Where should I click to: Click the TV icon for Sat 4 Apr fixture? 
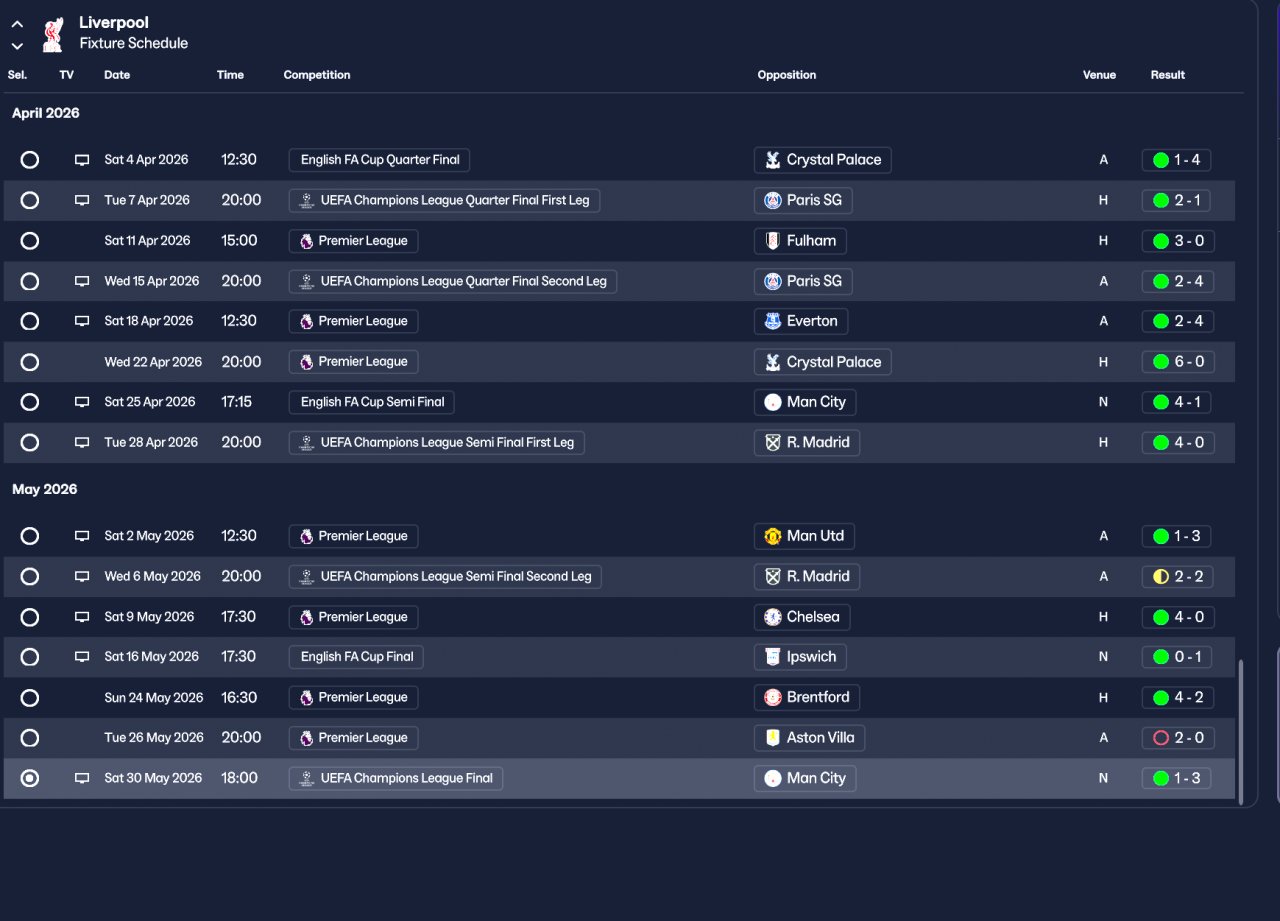coord(82,160)
